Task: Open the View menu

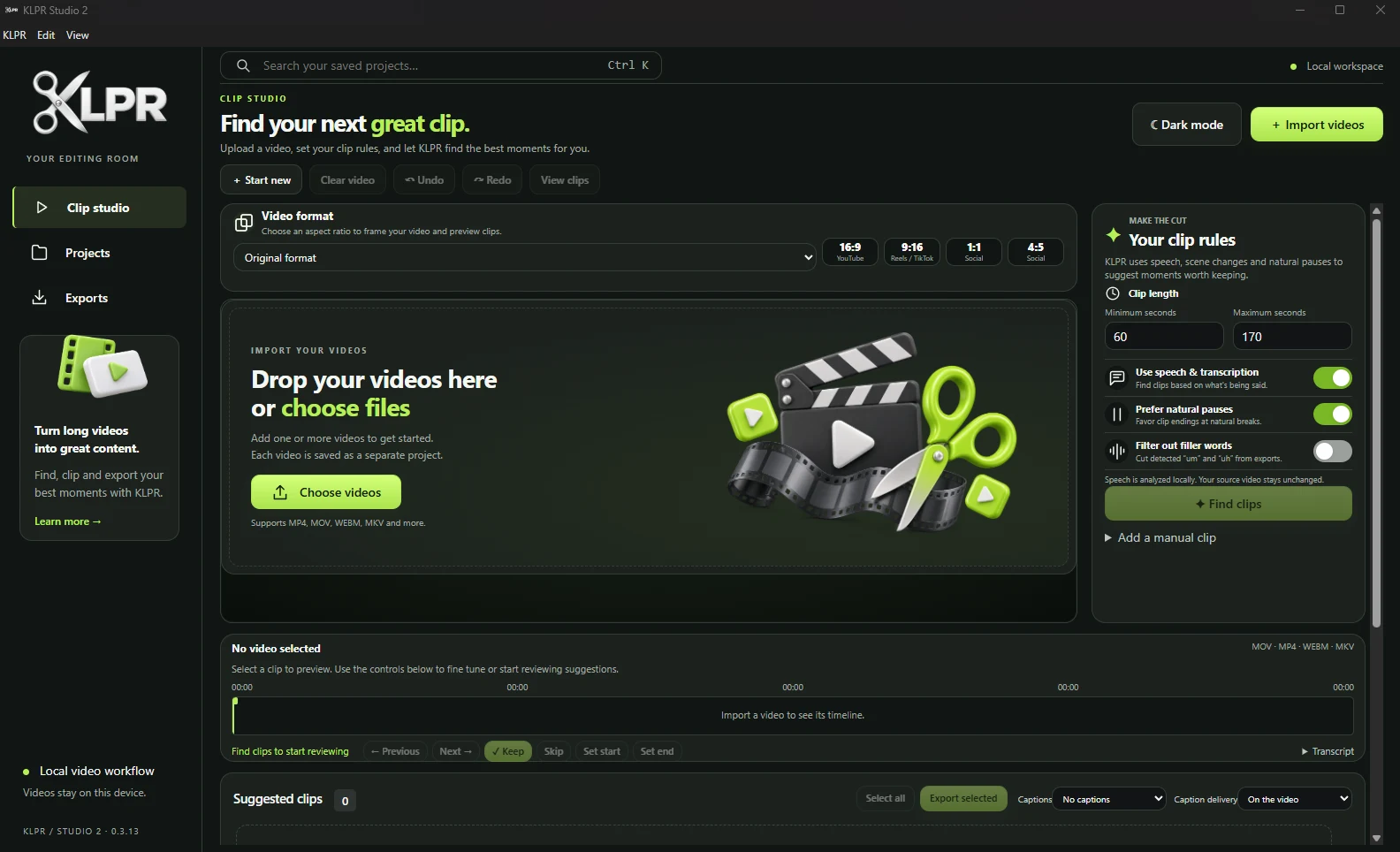Action: click(78, 35)
